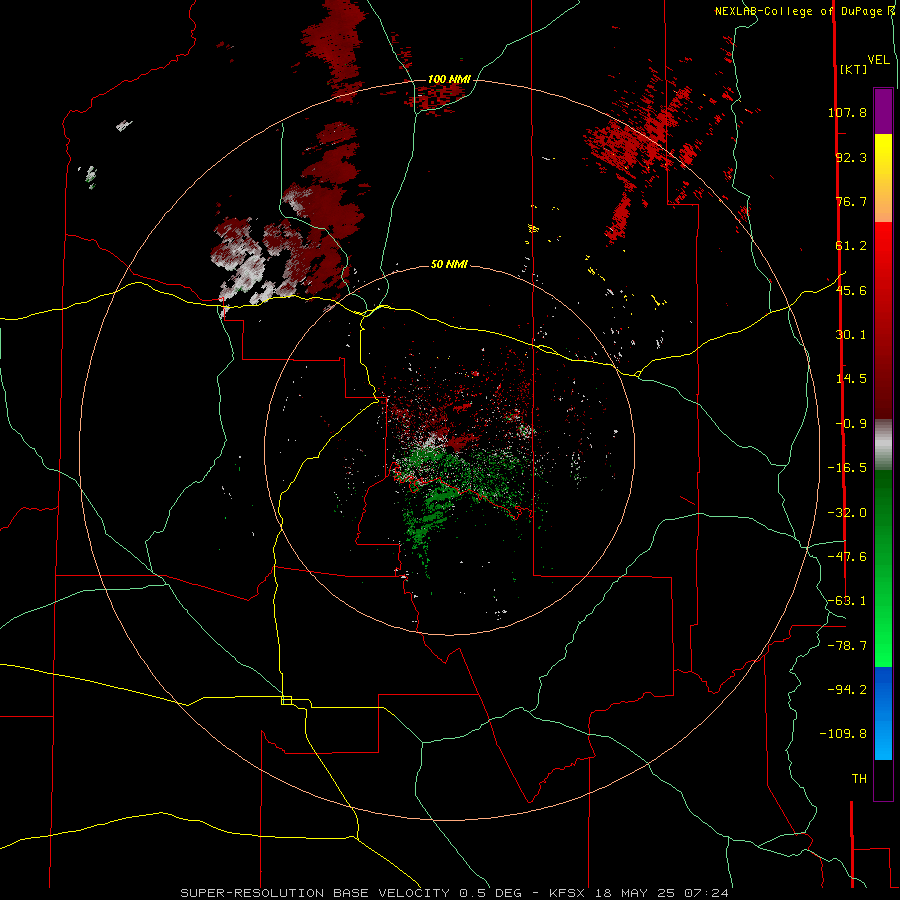Select the 14.5 scale value
Screen dimensions: 900x900
851,379
